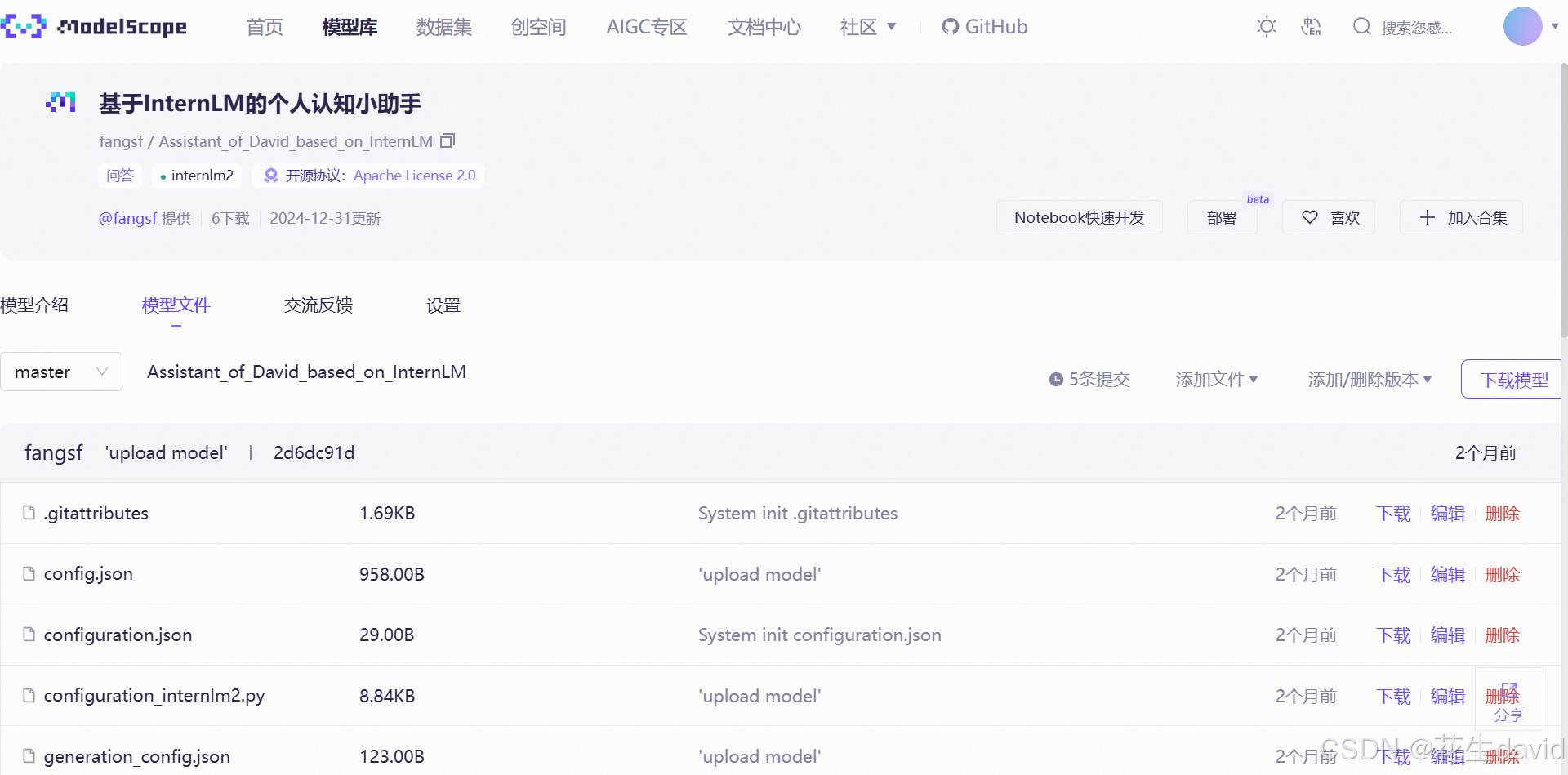
Task: Open the configuration_internlm2.py file name
Action: [x=154, y=695]
